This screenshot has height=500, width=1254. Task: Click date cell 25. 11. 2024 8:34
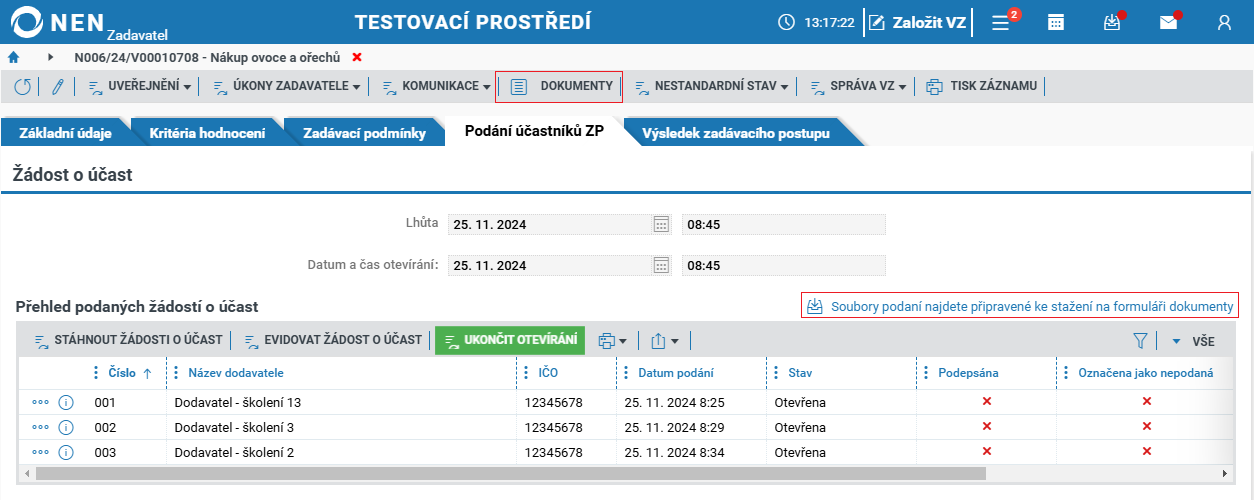point(674,452)
